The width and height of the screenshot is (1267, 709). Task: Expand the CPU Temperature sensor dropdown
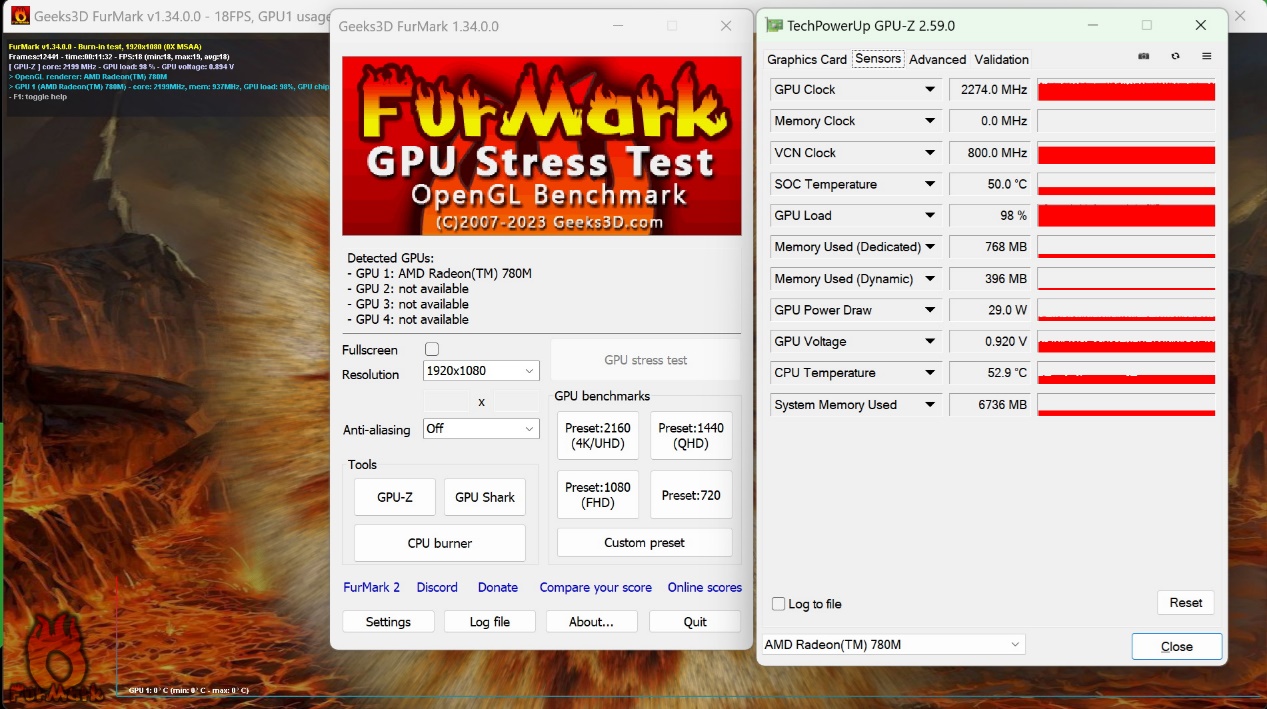click(930, 373)
